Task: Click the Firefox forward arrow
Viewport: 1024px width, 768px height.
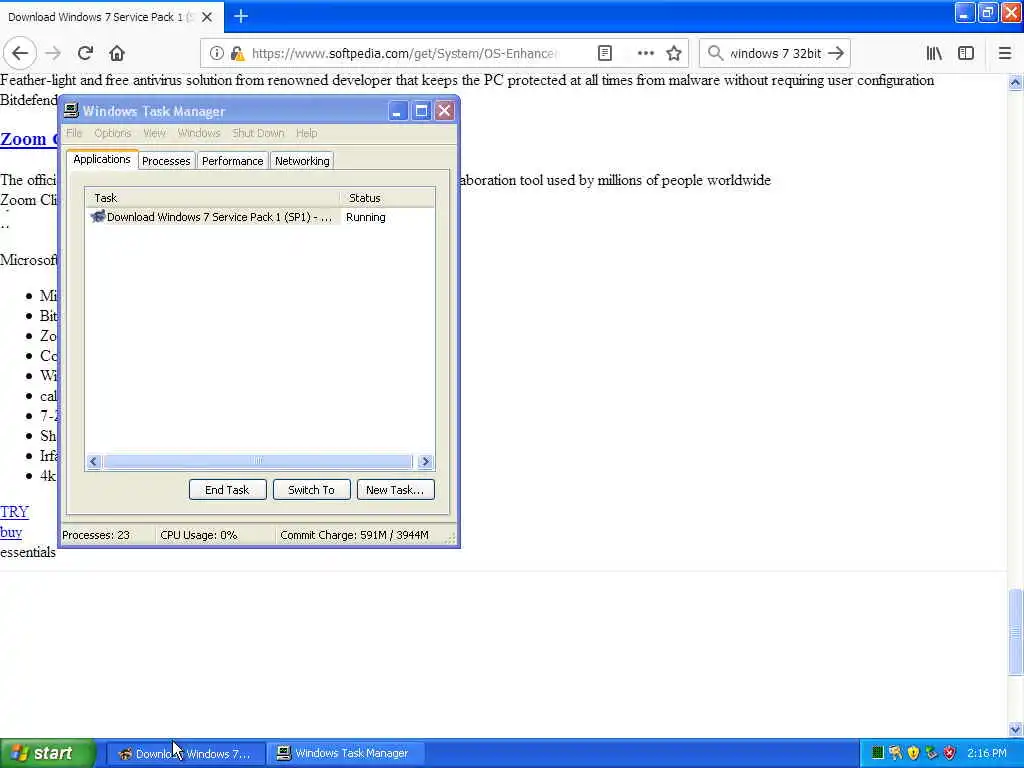Action: coord(54,54)
